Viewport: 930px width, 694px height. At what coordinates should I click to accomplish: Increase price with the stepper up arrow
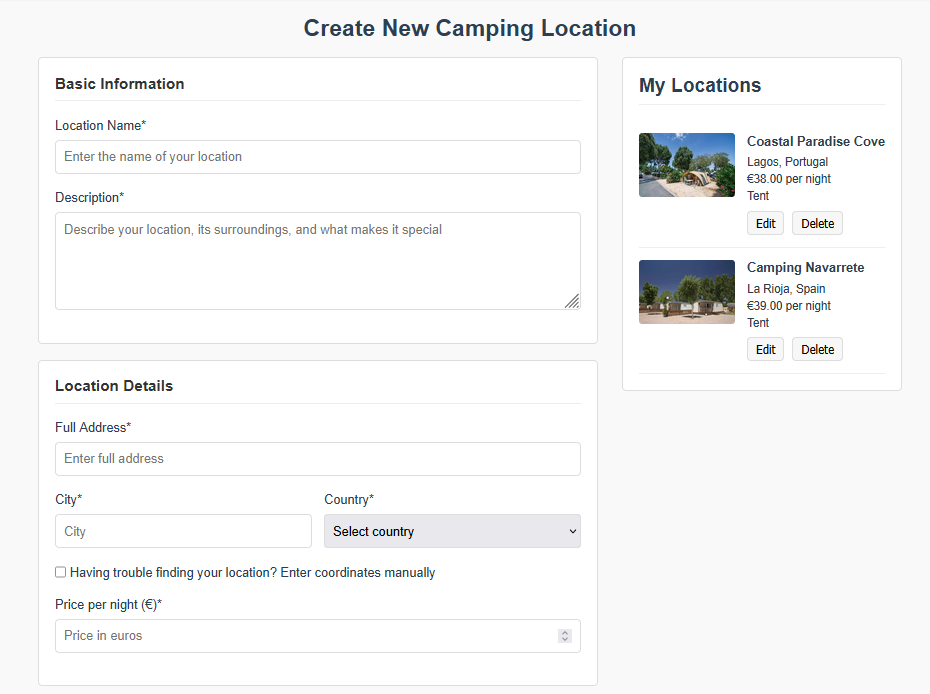tap(565, 632)
